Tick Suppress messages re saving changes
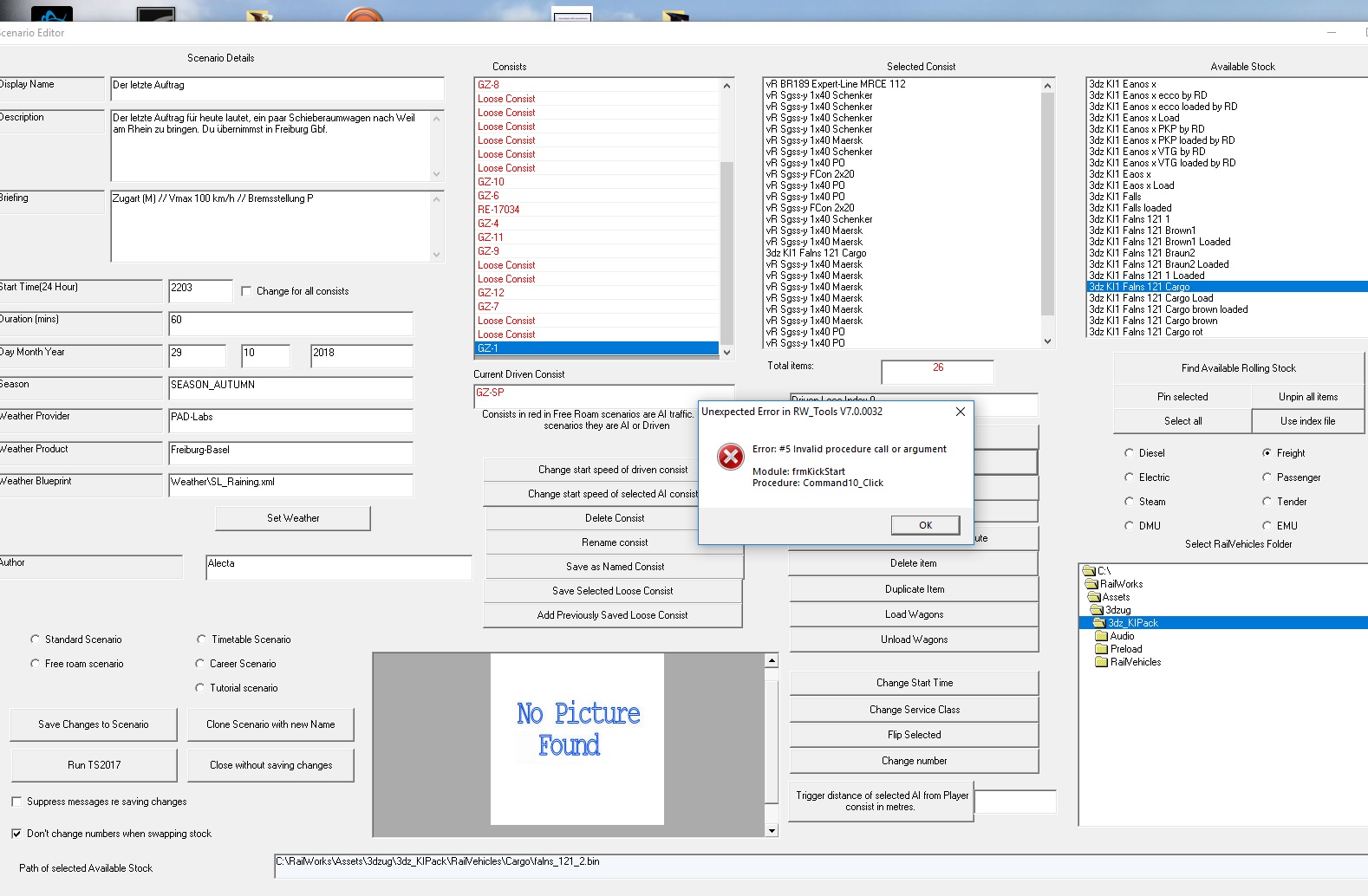1368x896 pixels. (16, 802)
